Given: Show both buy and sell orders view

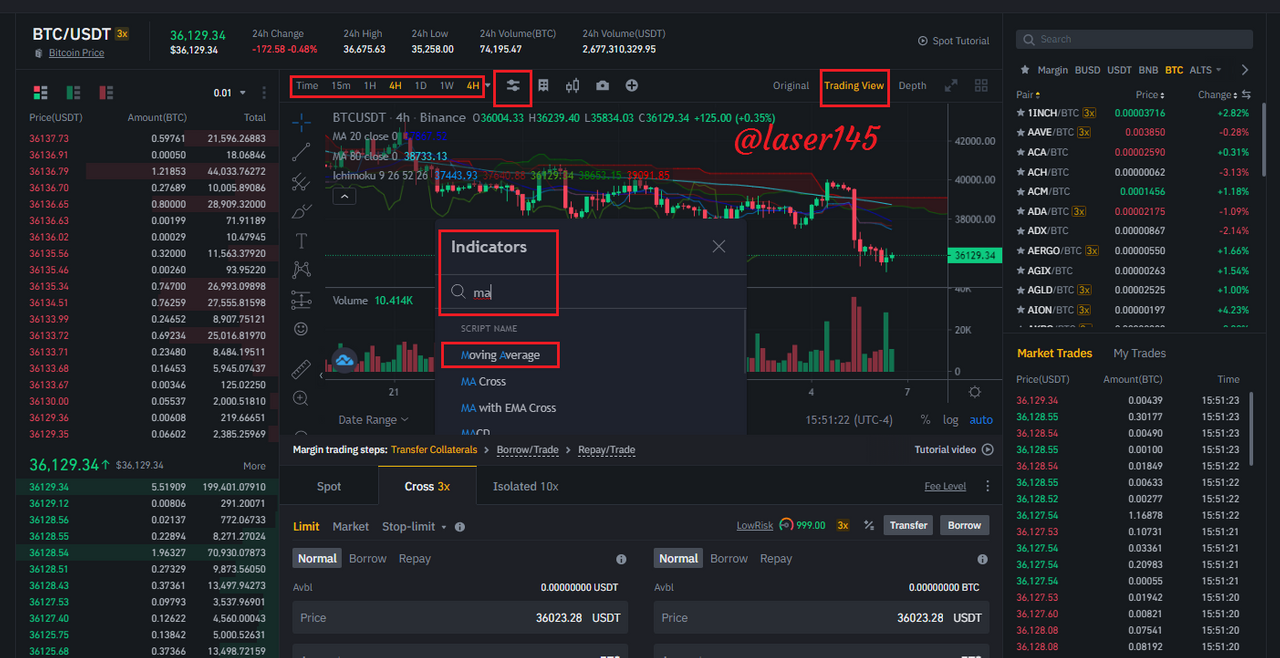Looking at the screenshot, I should (41, 93).
